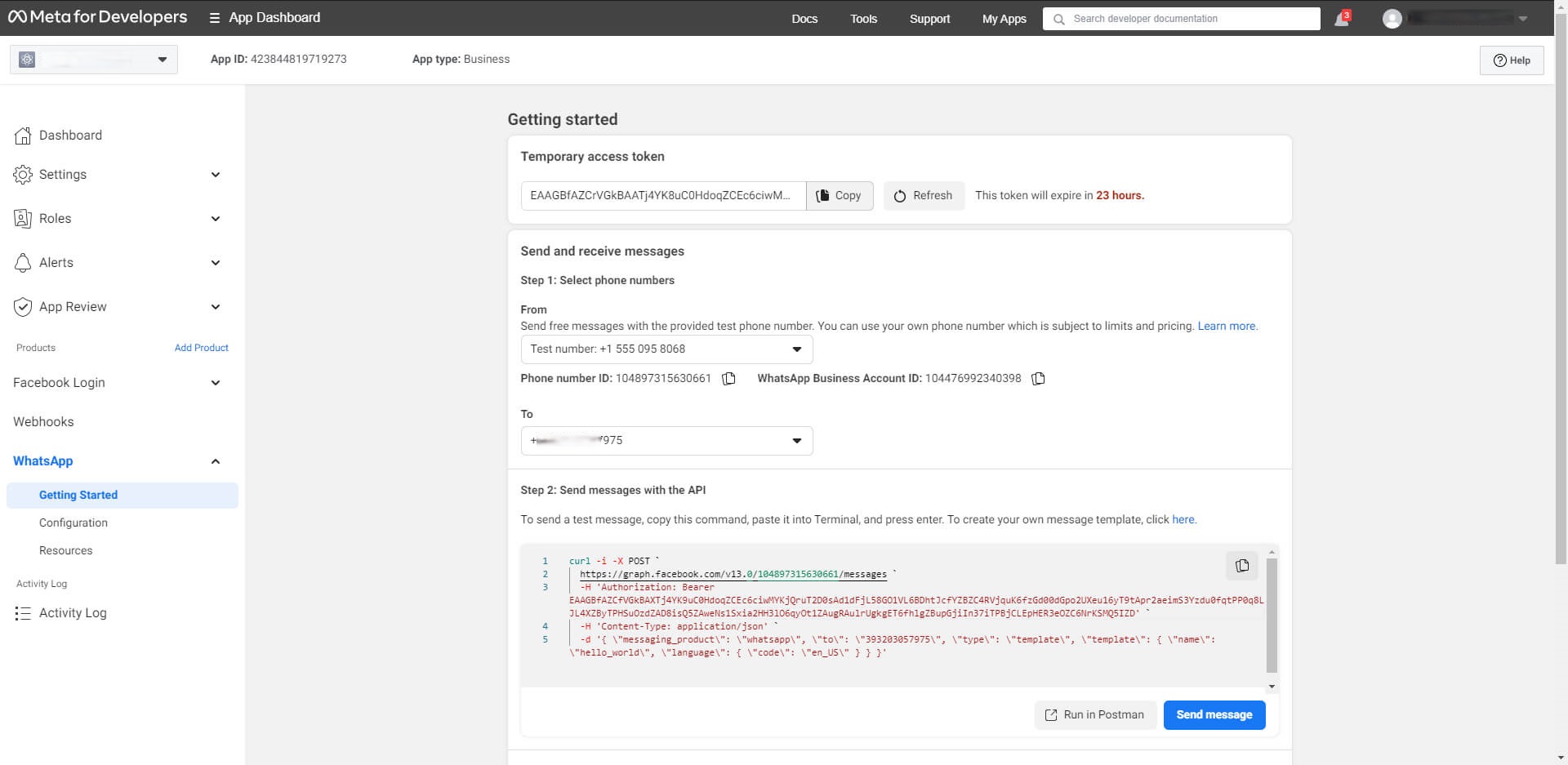
Task: Select Configuration under WhatsApp
Action: click(73, 523)
